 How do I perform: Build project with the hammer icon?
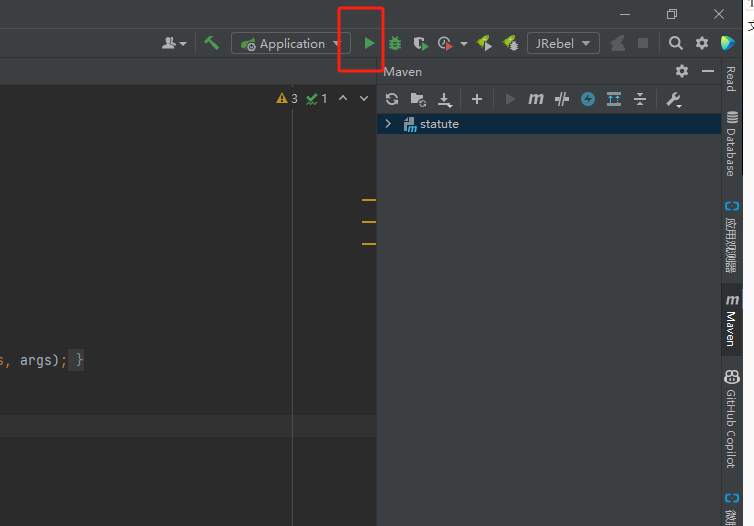coord(211,43)
